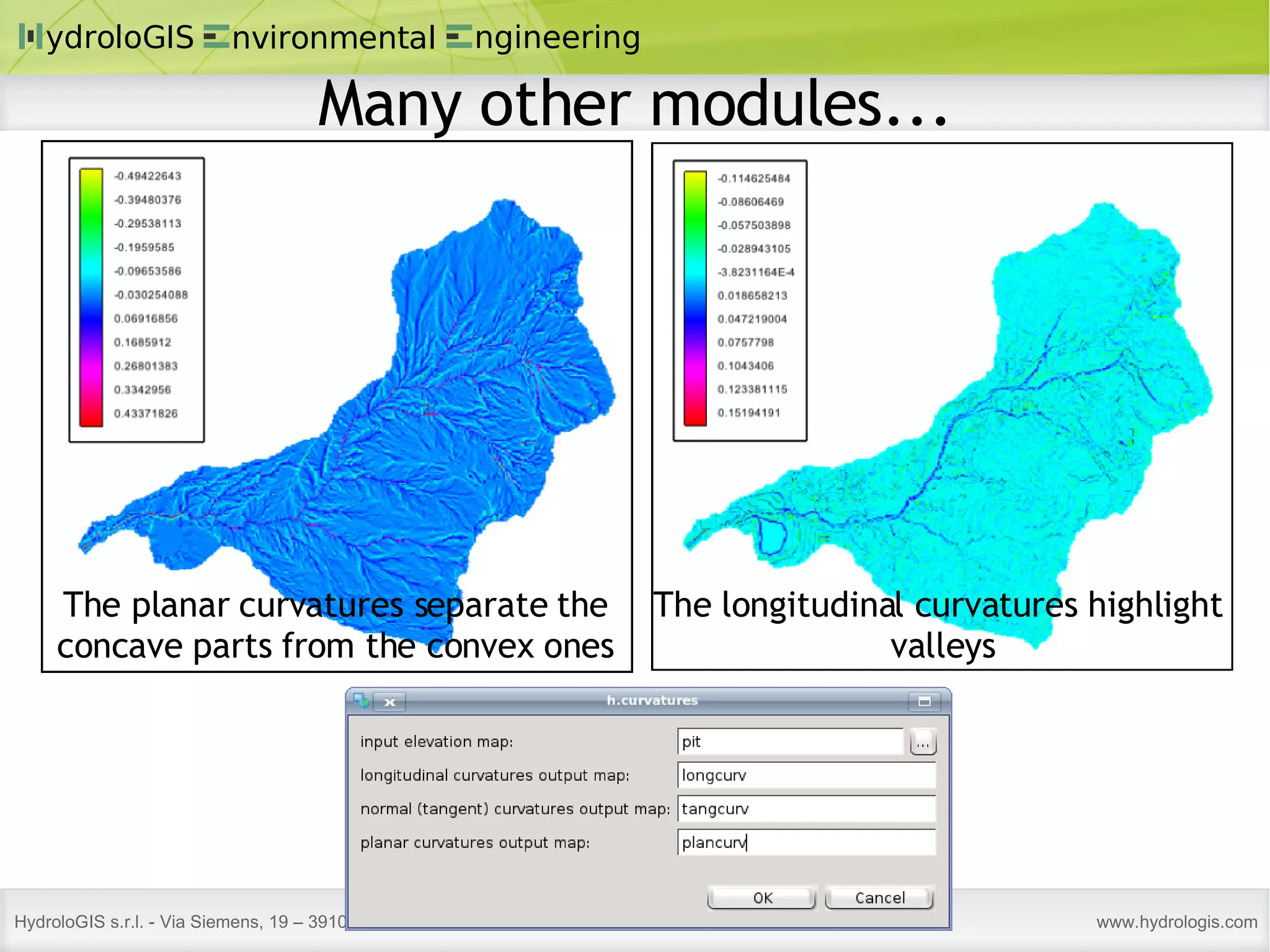Click the 'planar curvatures output map:' label
1270x952 pixels.
(x=475, y=843)
